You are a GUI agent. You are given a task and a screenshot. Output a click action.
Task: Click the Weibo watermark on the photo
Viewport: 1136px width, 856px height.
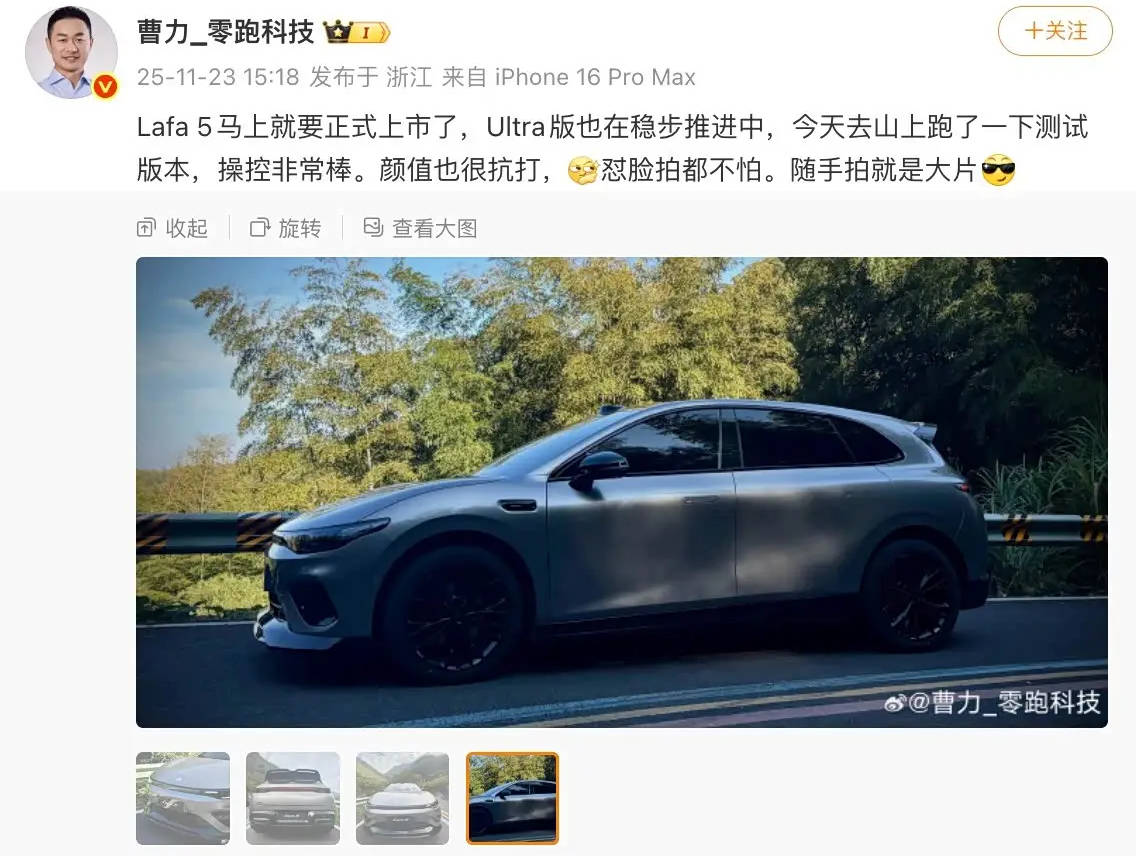pos(992,702)
